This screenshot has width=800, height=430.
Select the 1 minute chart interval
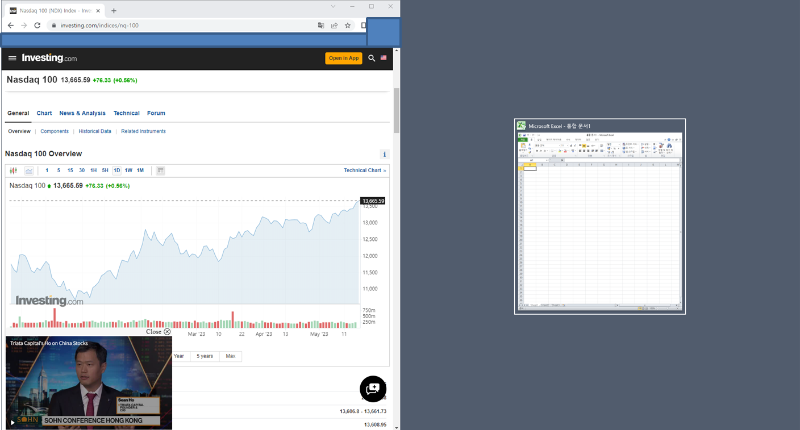click(47, 170)
